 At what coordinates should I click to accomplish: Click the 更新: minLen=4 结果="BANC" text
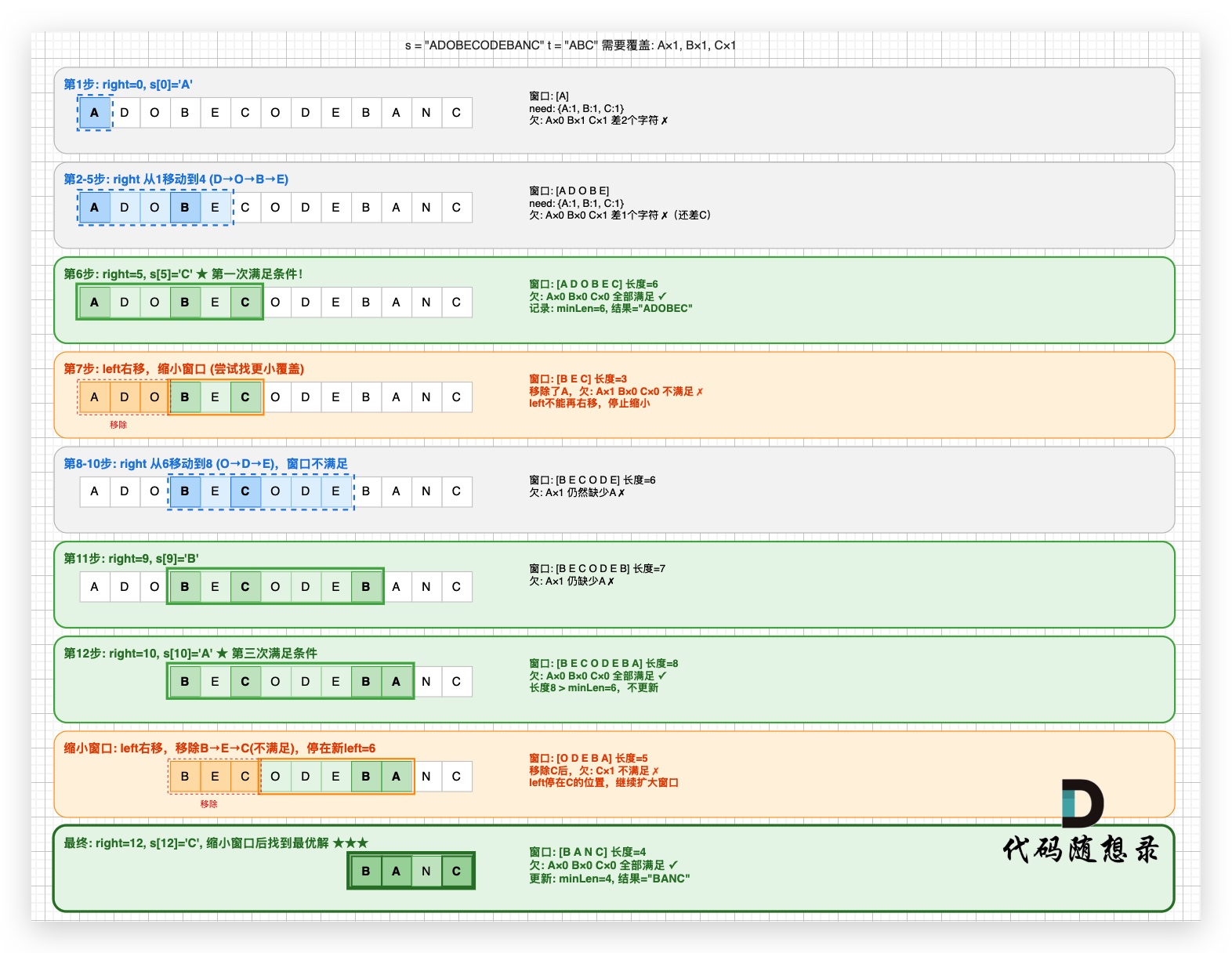pyautogui.click(x=609, y=879)
